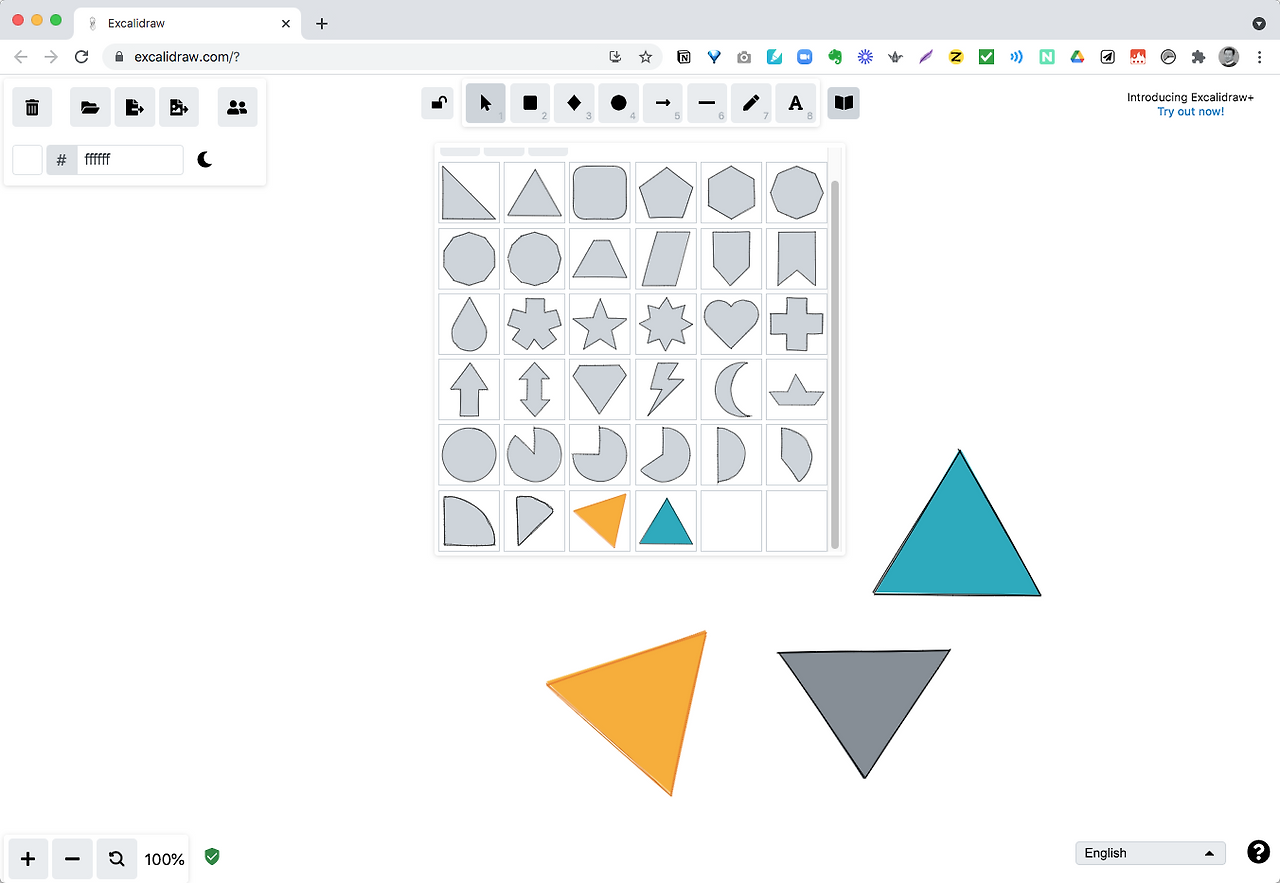Open the English language dropdown
This screenshot has width=1280, height=883.
pyautogui.click(x=1150, y=853)
